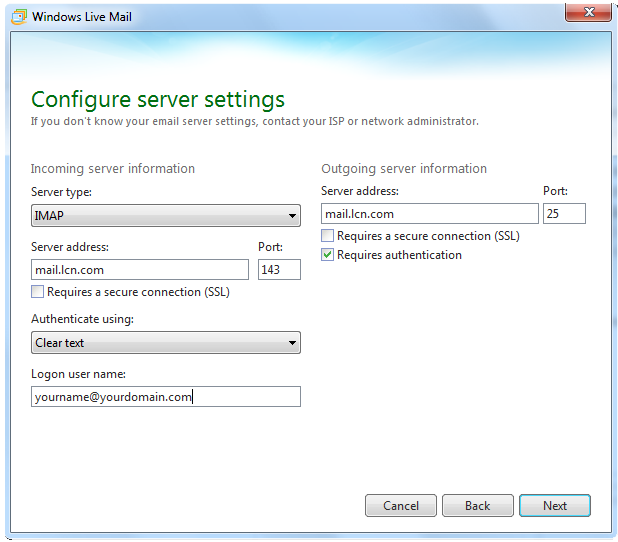Click the Windows Live Mail title icon

(19, 17)
